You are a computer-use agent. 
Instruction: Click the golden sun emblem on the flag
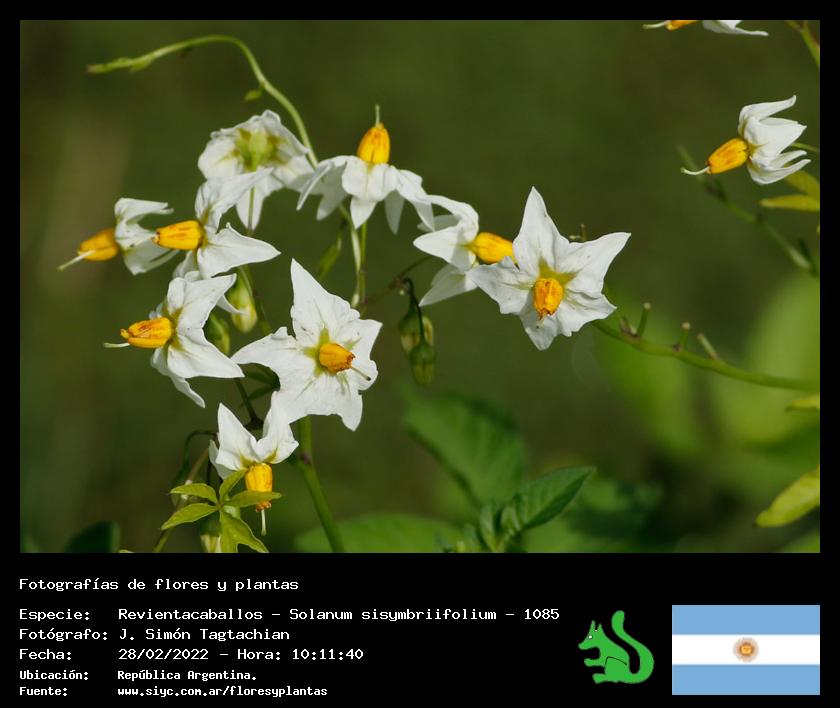(745, 650)
